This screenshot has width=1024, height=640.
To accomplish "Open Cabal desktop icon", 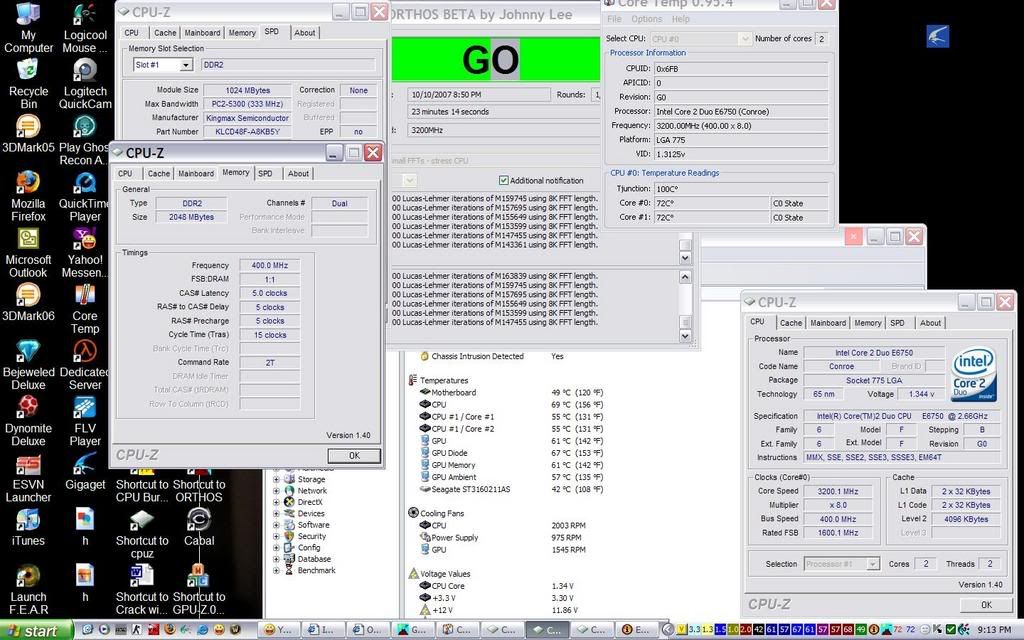I will (x=199, y=528).
